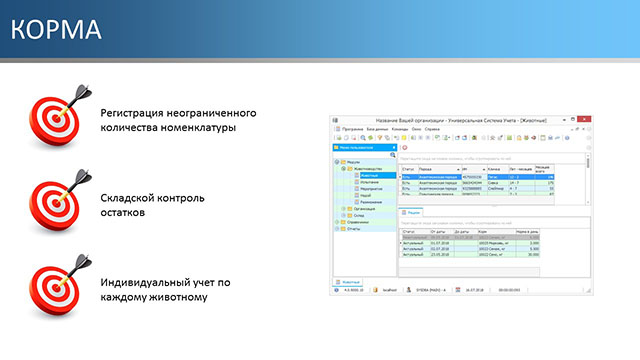Screen dimensions: 640x360
Task: Click the calendar icon in the status bar
Action: tap(458, 290)
